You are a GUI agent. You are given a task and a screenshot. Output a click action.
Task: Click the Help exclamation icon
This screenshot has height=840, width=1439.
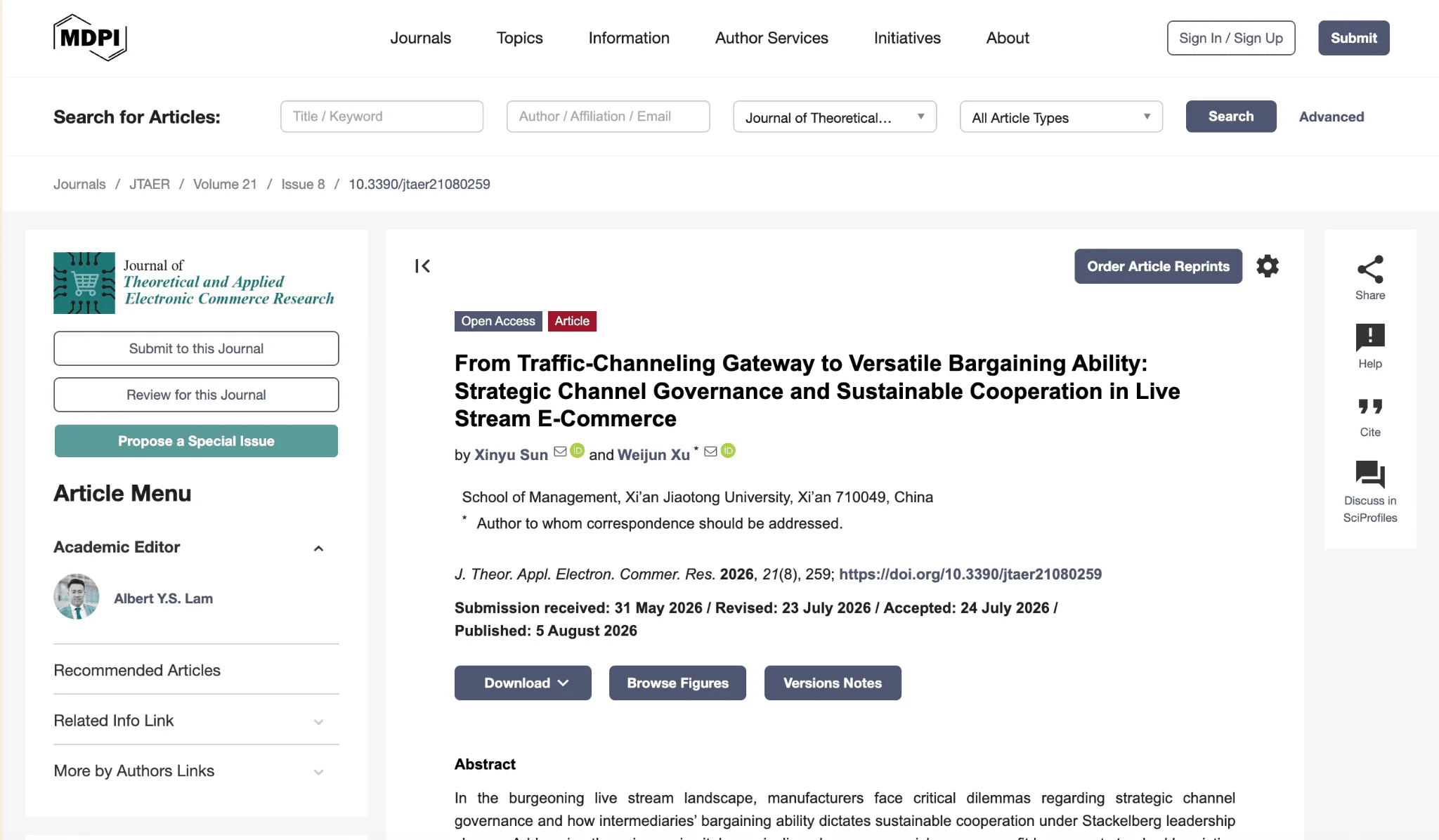pyautogui.click(x=1369, y=338)
